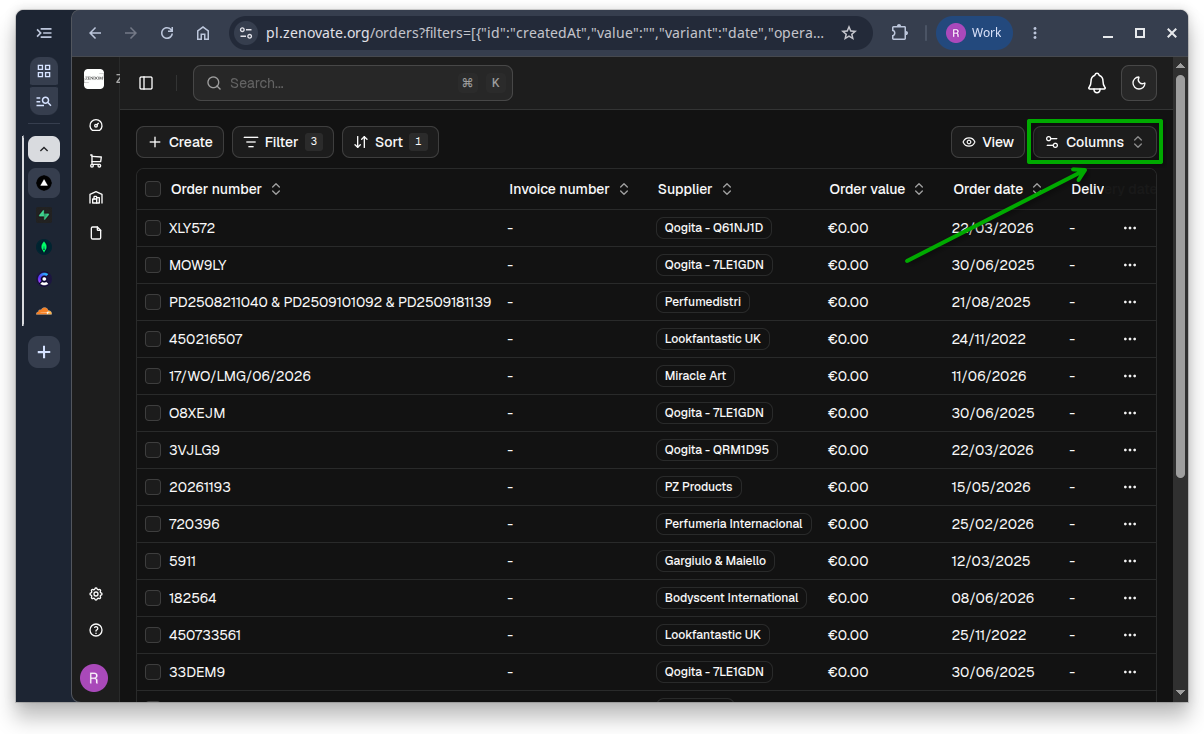This screenshot has height=734, width=1204.
Task: Open the settings gear in app sidebar
Action: [96, 594]
